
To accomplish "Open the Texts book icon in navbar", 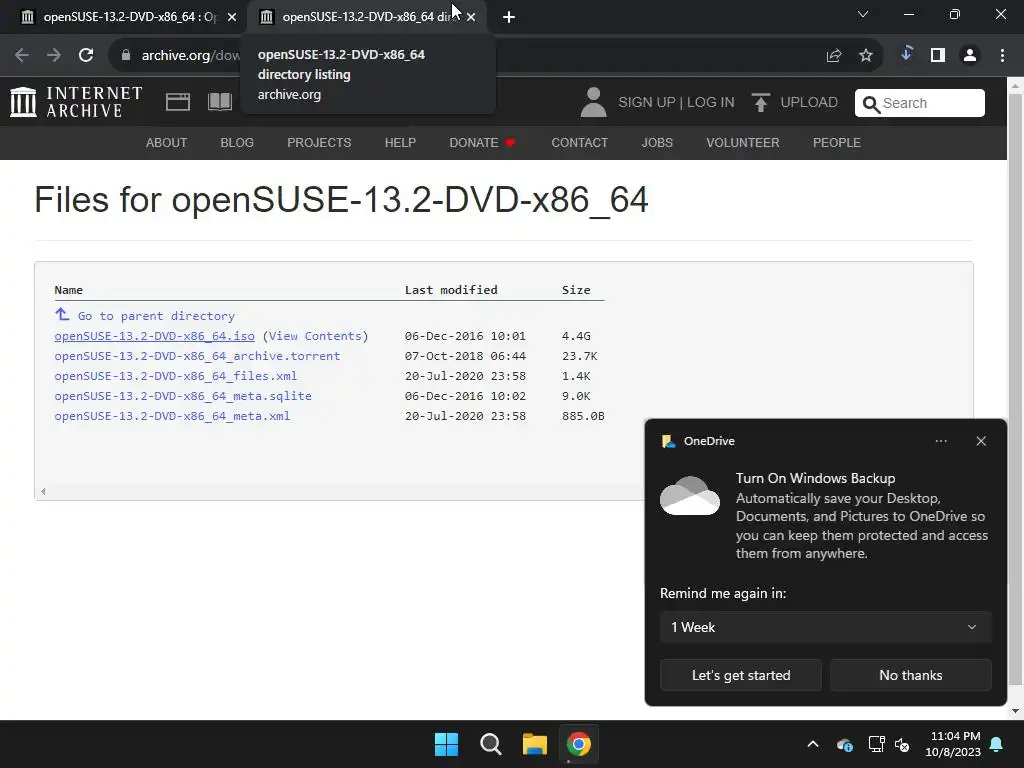I will (x=220, y=102).
